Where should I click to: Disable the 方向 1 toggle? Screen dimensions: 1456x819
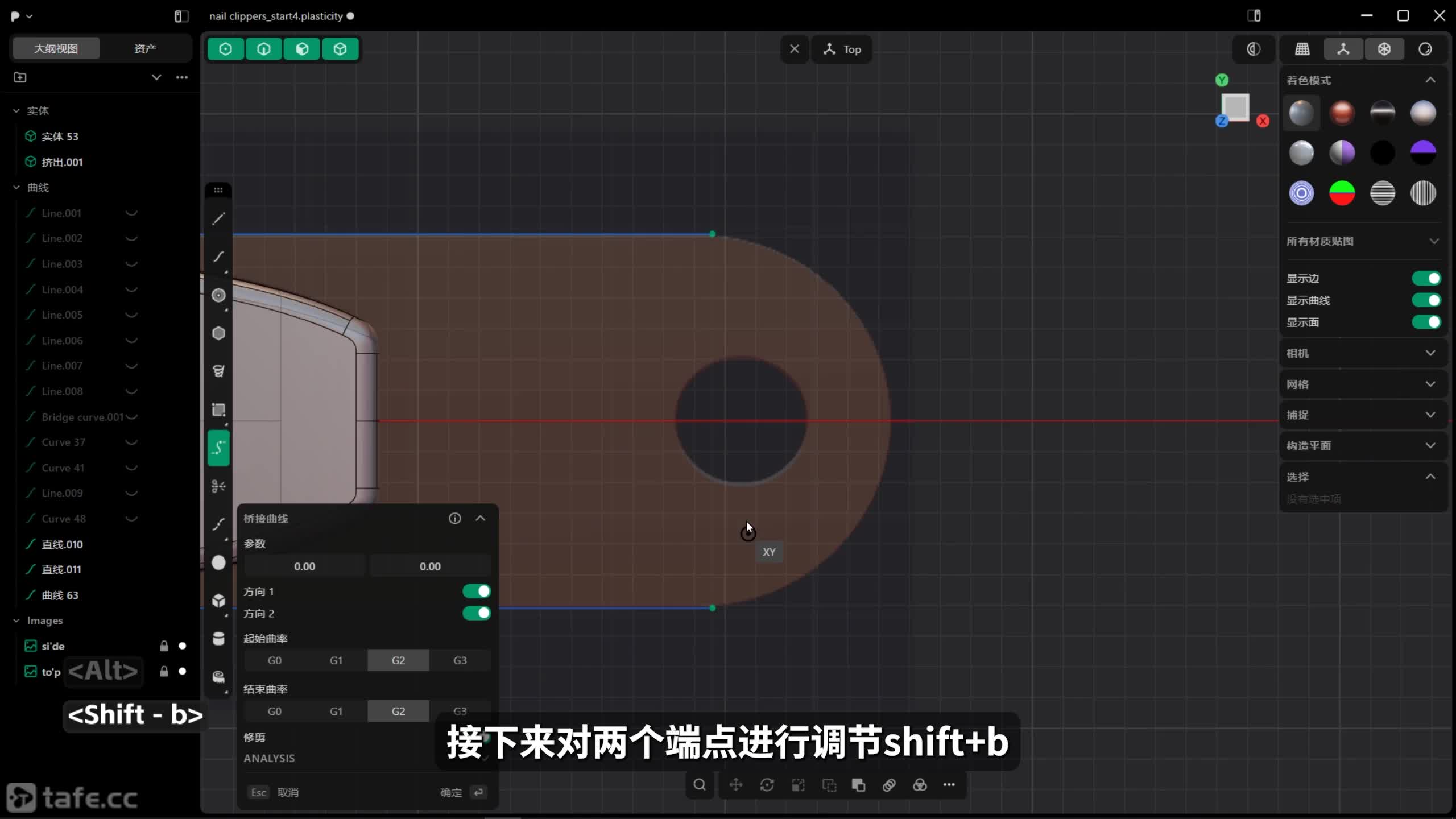477,591
